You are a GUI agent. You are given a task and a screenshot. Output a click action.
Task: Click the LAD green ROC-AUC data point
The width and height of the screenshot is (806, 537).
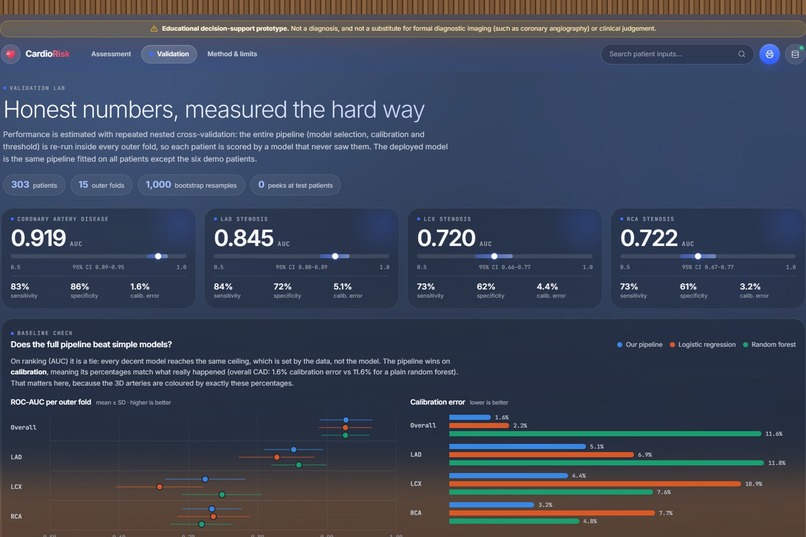click(x=299, y=465)
